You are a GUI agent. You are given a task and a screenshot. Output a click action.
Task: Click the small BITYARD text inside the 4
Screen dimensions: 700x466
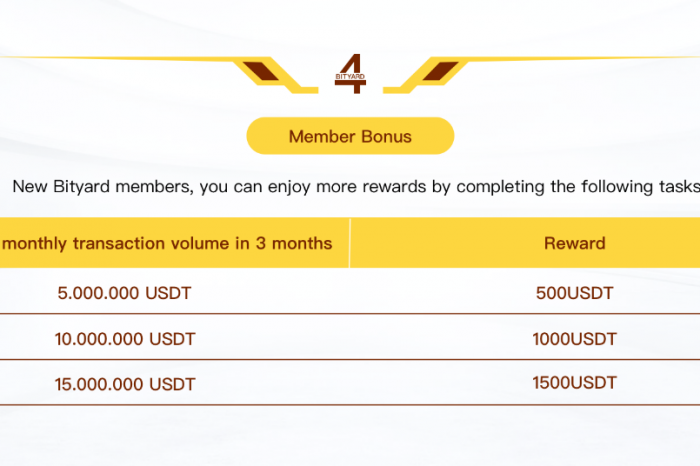(x=350, y=77)
